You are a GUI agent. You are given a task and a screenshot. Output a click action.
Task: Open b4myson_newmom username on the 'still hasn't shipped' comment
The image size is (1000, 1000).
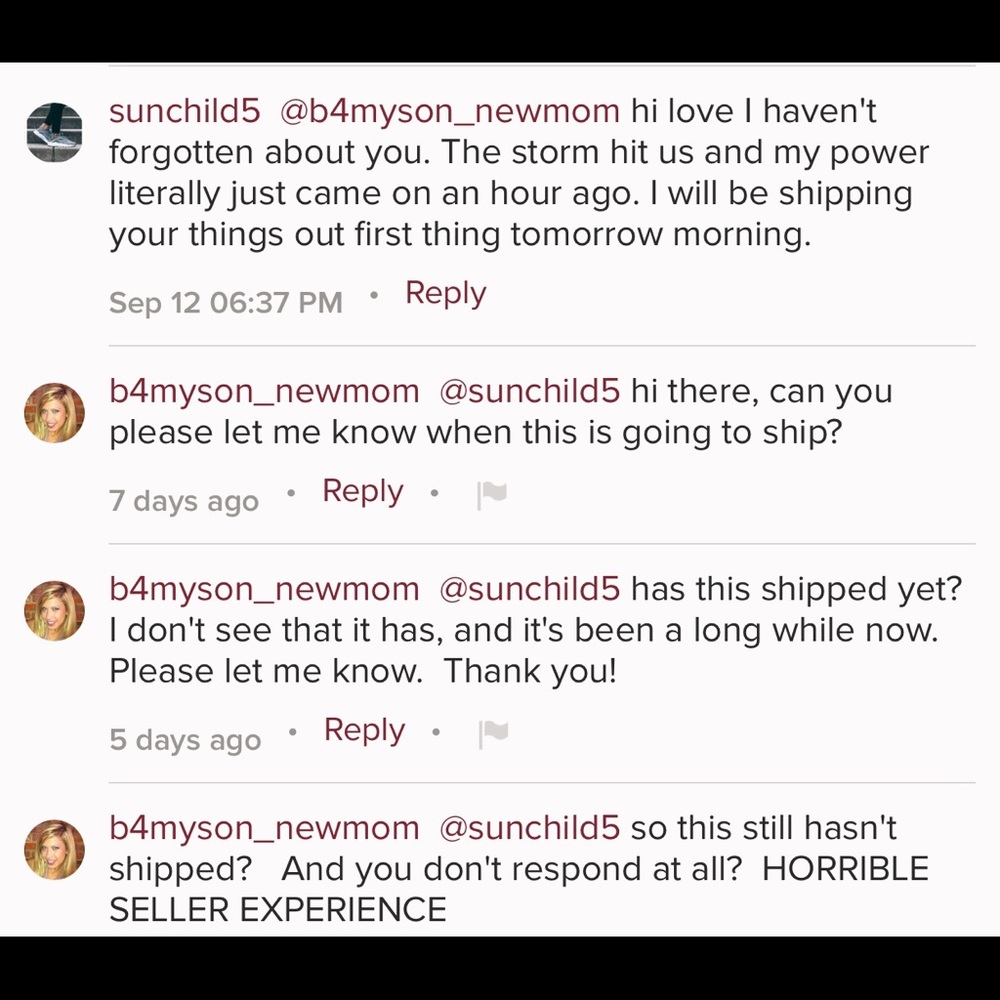click(264, 829)
